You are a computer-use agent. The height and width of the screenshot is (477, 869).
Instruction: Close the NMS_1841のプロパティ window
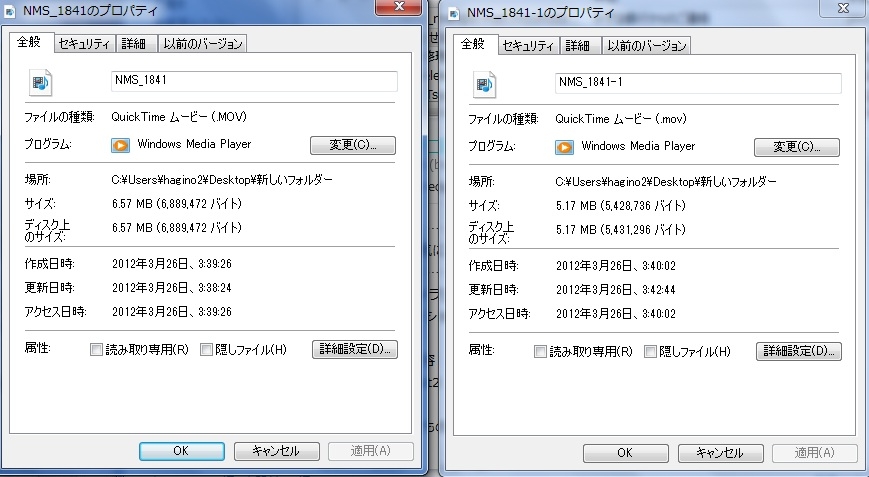point(398,7)
